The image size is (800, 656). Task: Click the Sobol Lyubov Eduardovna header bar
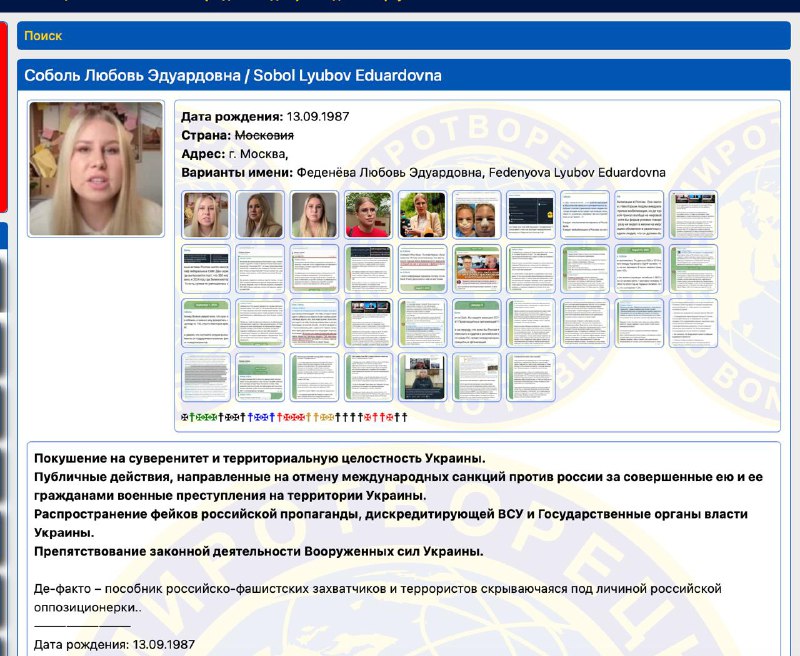pyautogui.click(x=400, y=72)
